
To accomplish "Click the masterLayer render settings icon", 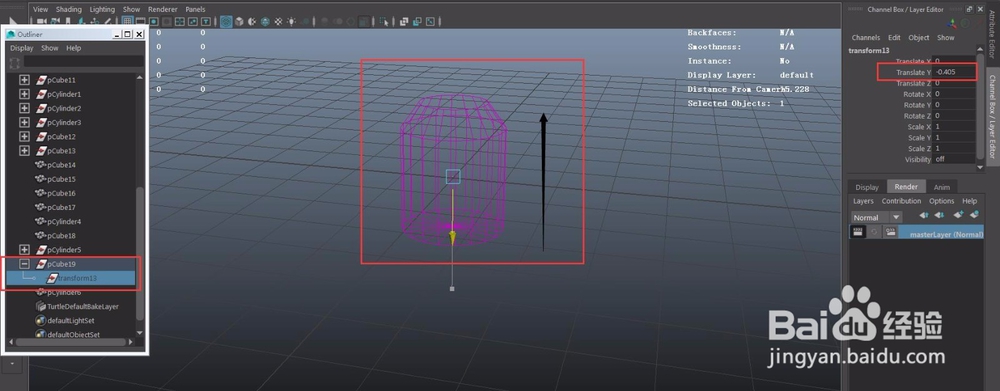I will click(x=891, y=233).
